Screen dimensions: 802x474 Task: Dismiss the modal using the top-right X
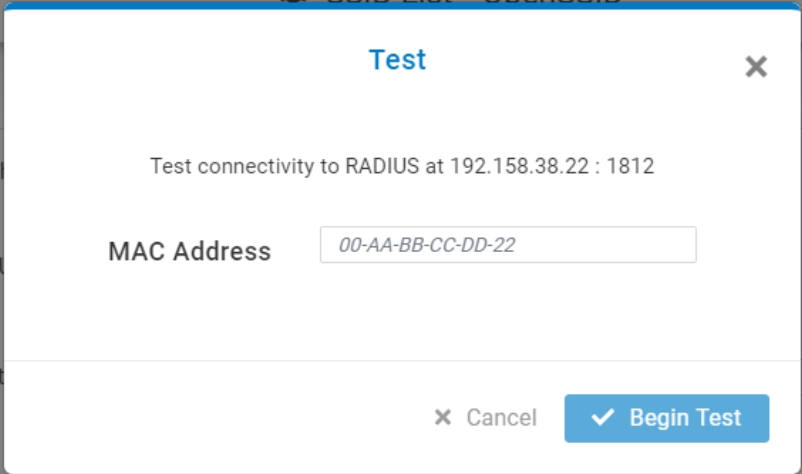pyautogui.click(x=756, y=67)
